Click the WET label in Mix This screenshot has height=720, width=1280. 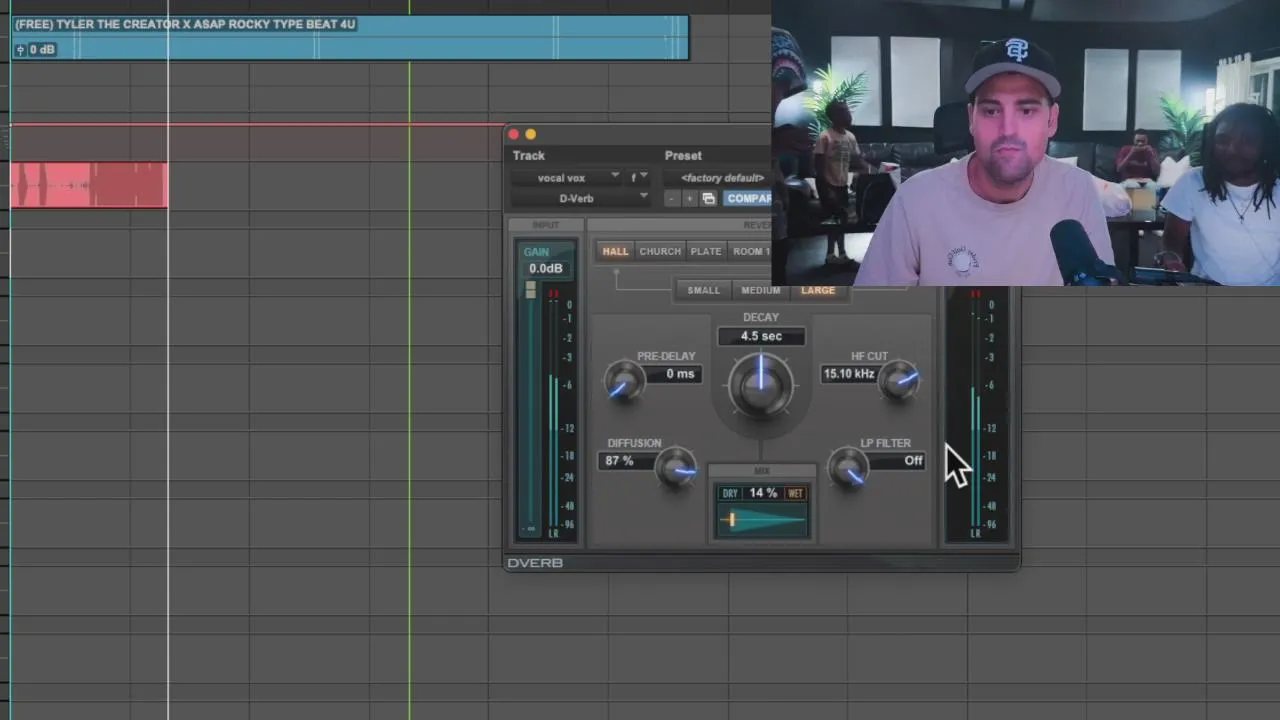(795, 493)
